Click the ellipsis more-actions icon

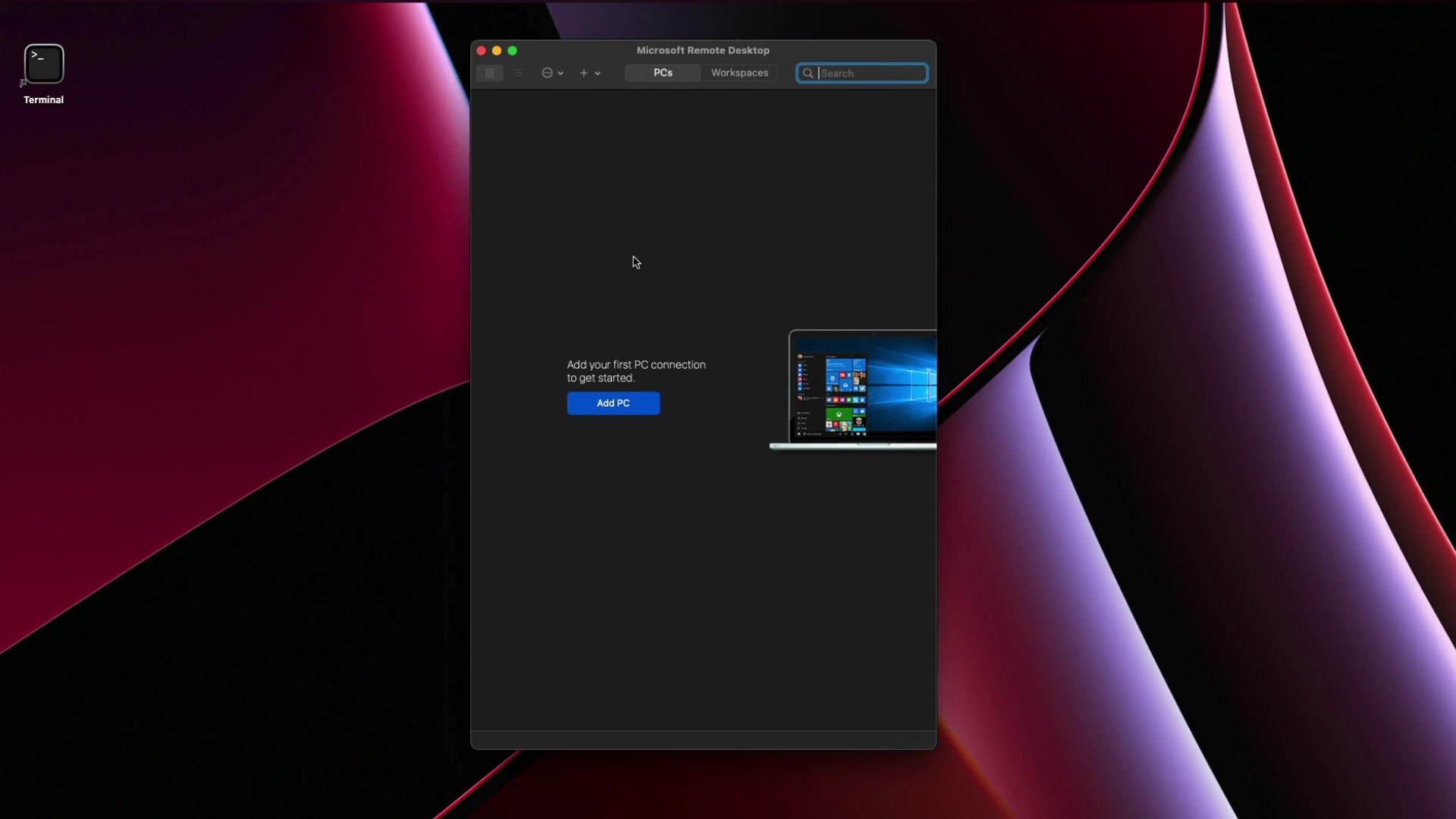[x=547, y=74]
